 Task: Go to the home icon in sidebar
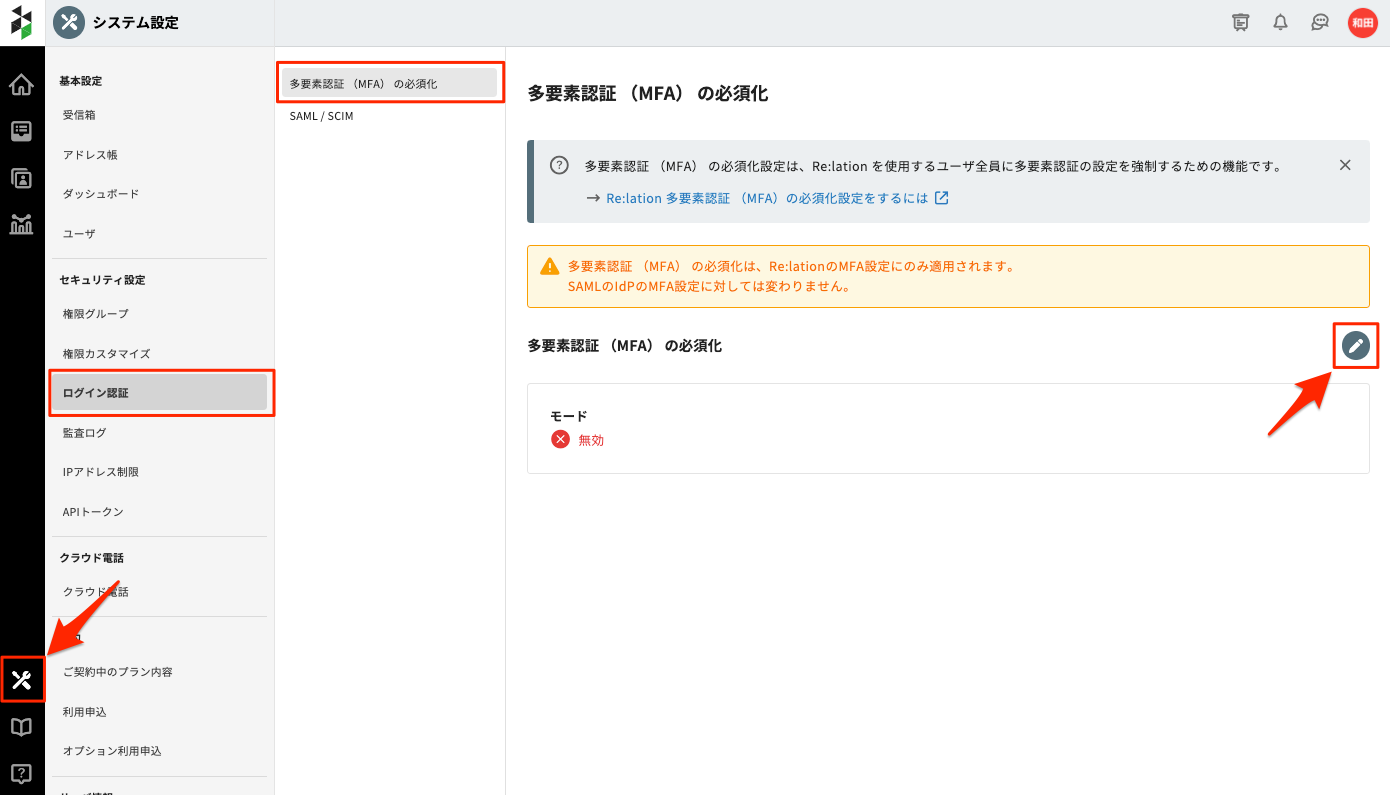pos(21,85)
